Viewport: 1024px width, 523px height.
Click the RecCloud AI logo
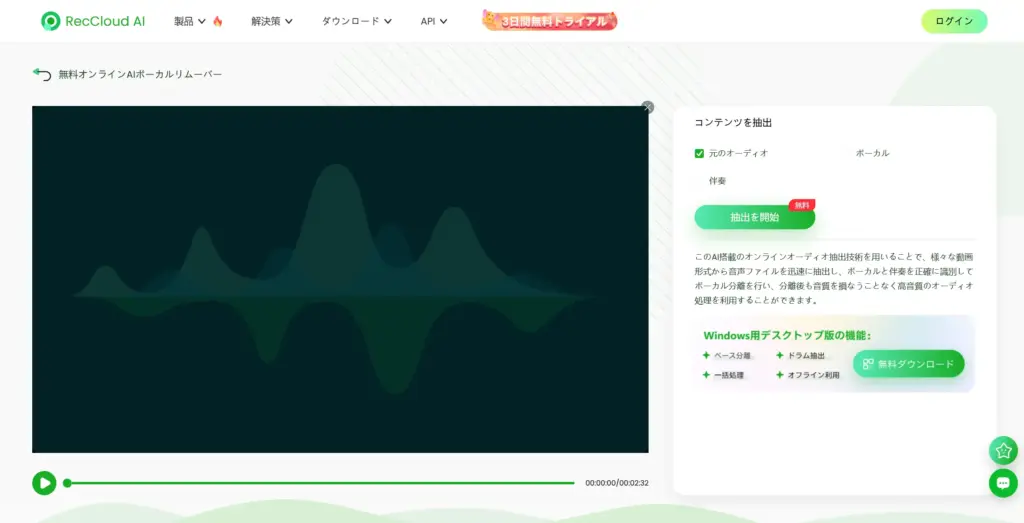[x=93, y=21]
